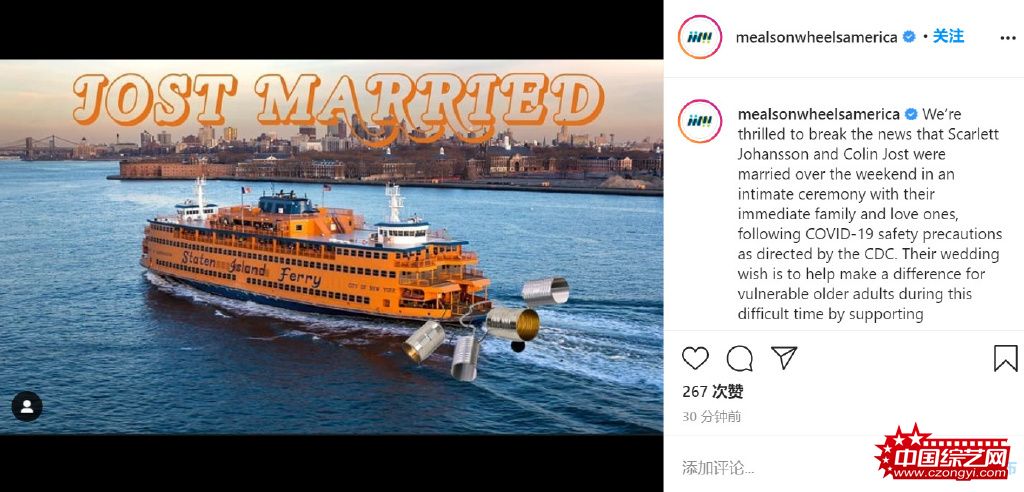The image size is (1024, 492).
Task: Follow mealsonwheelsamerica with 关注 button
Action: click(948, 37)
